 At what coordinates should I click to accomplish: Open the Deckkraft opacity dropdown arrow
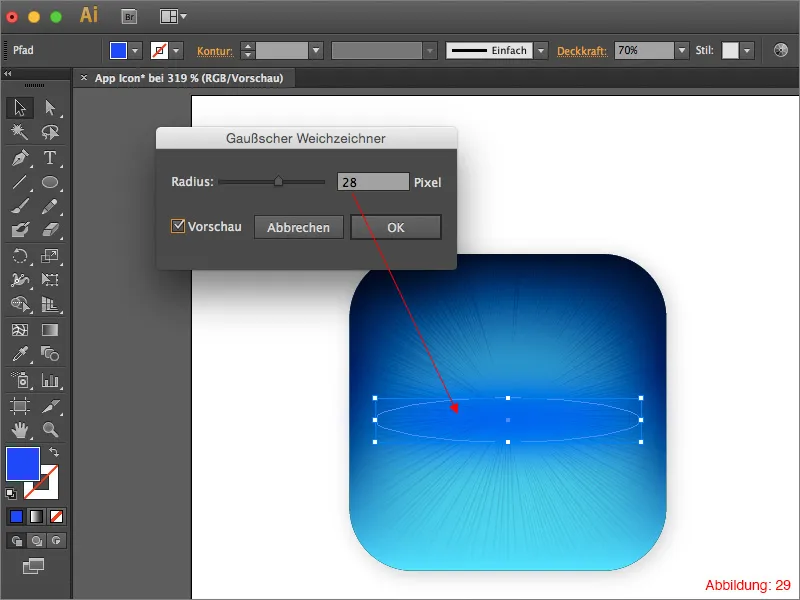point(682,51)
